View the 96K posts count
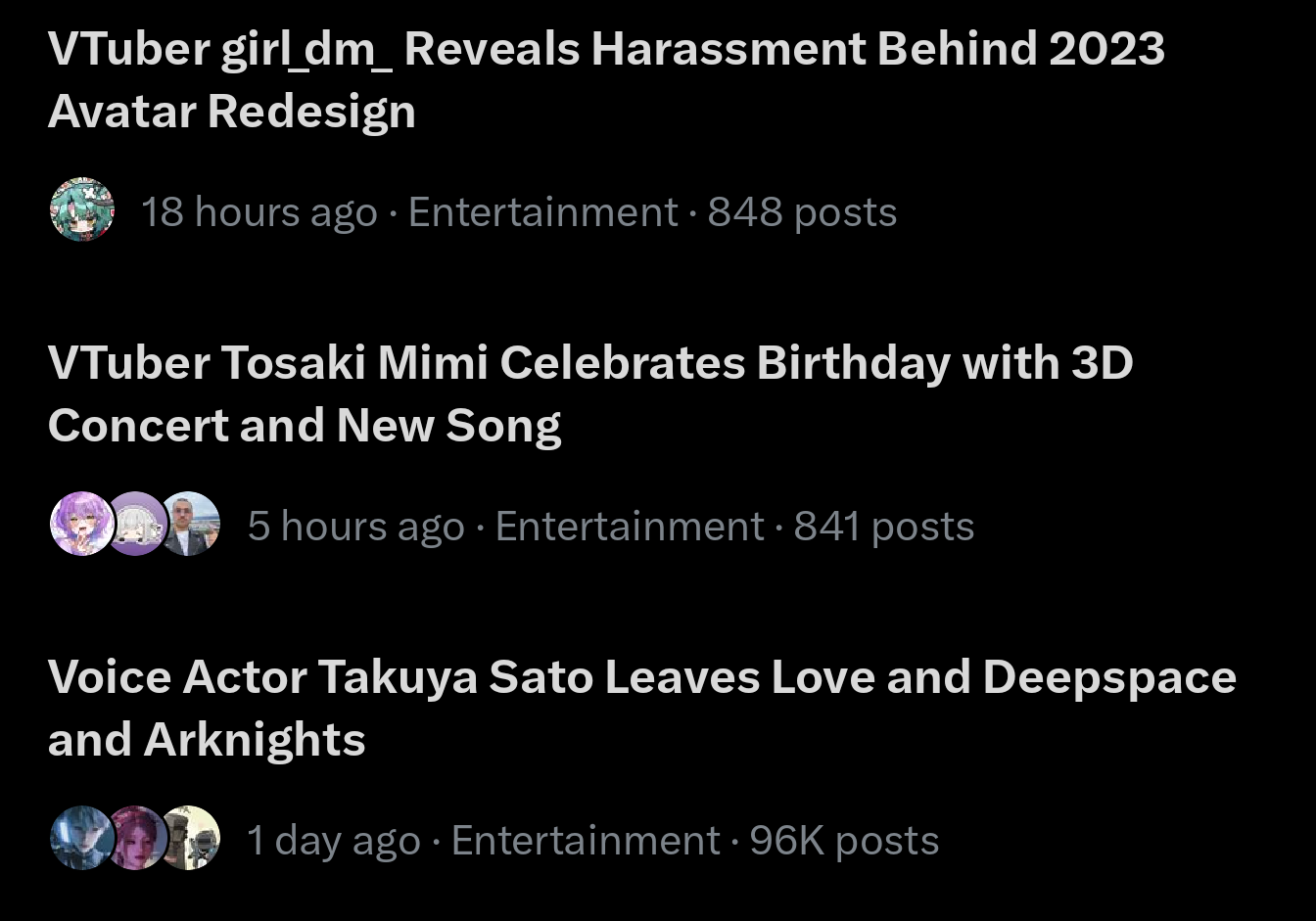1316x921 pixels. (844, 841)
